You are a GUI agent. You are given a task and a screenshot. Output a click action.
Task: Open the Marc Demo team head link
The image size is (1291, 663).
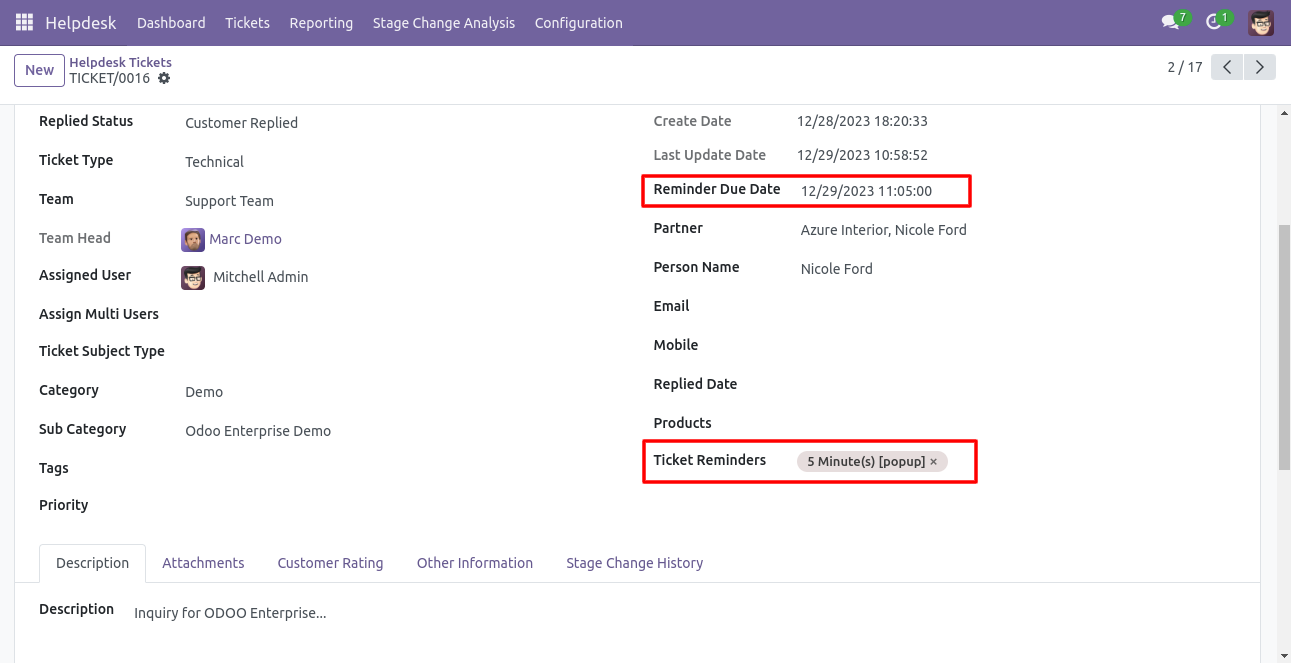(x=245, y=239)
